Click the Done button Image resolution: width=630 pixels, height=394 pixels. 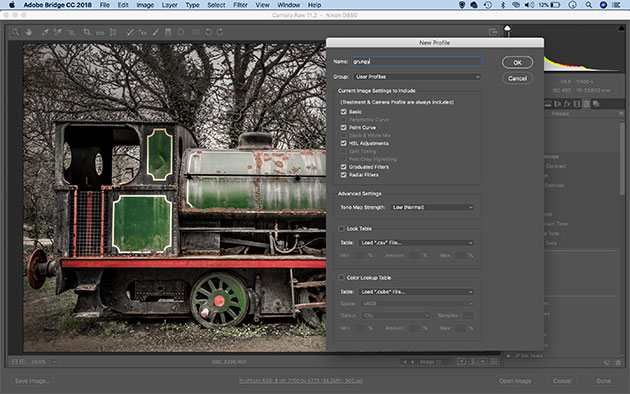[x=603, y=381]
